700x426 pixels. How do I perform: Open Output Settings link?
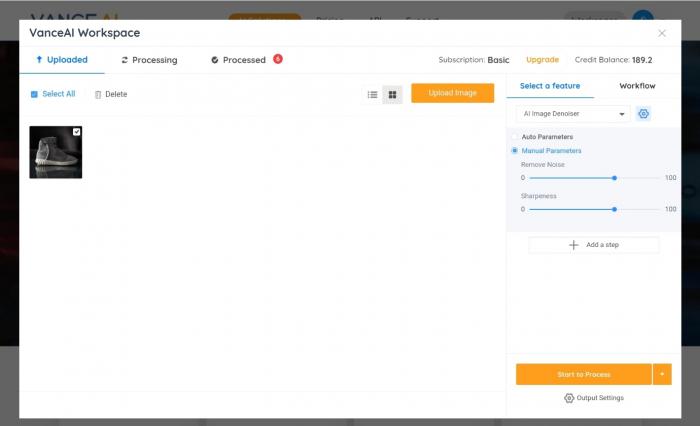[594, 398]
